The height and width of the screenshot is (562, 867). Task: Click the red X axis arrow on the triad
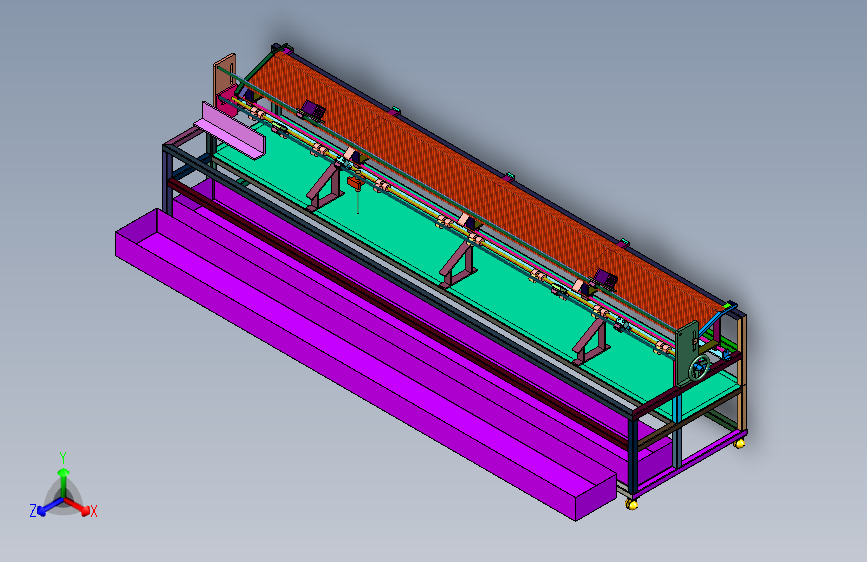point(77,507)
